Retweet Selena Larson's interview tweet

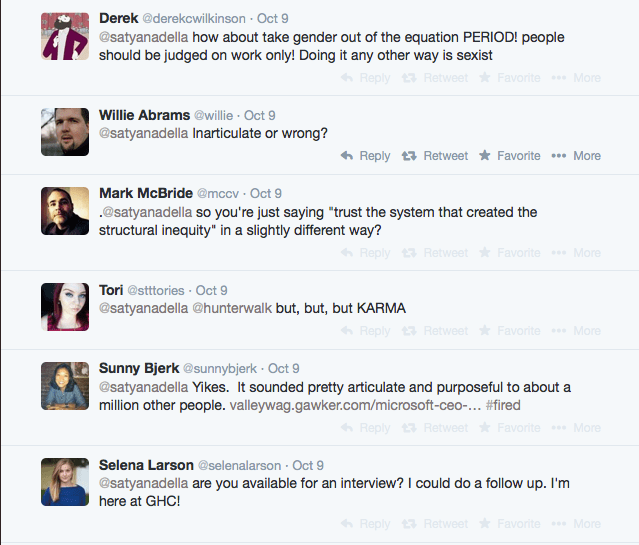[x=435, y=523]
